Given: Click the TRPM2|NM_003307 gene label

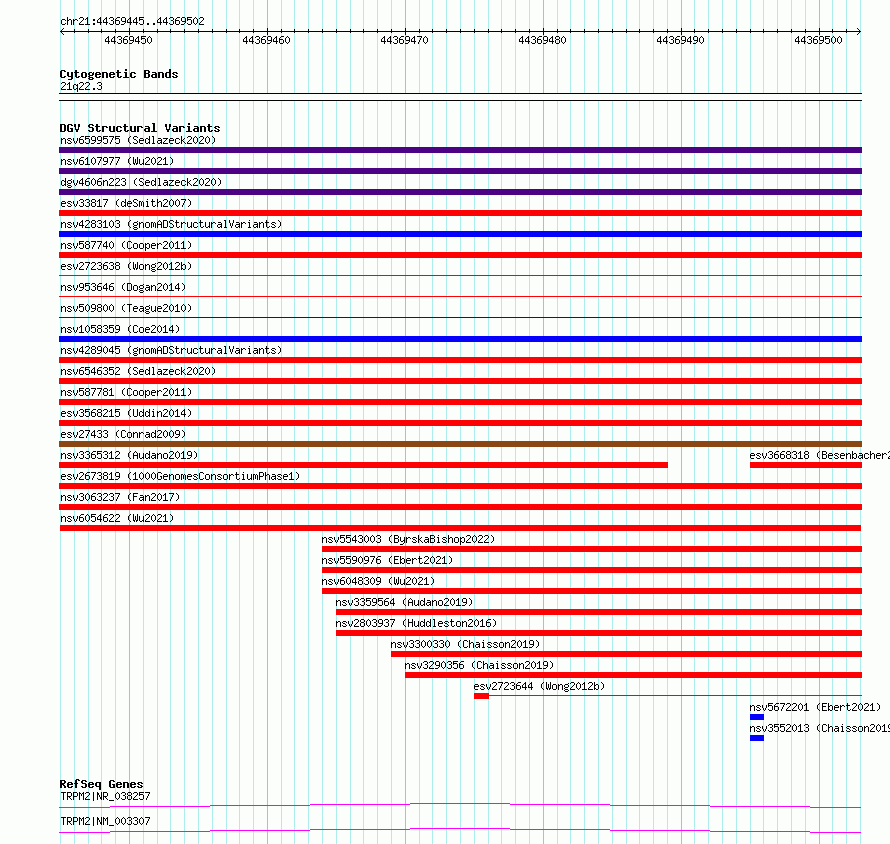Looking at the screenshot, I should pyautogui.click(x=105, y=821).
